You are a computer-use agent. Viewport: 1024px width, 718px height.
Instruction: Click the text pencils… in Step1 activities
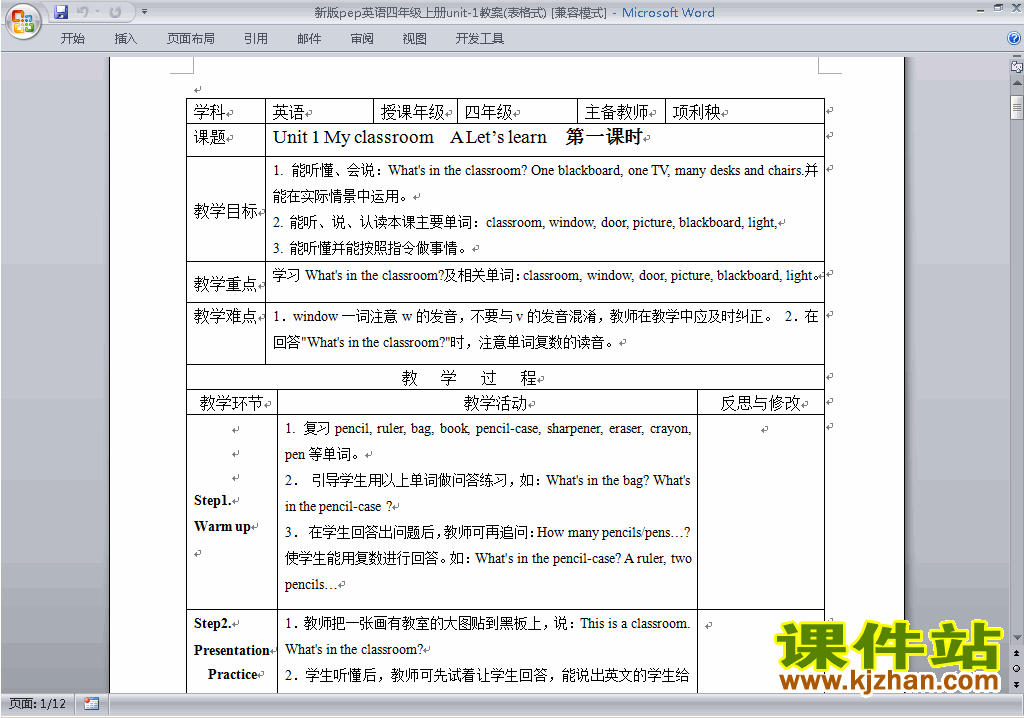tap(310, 585)
